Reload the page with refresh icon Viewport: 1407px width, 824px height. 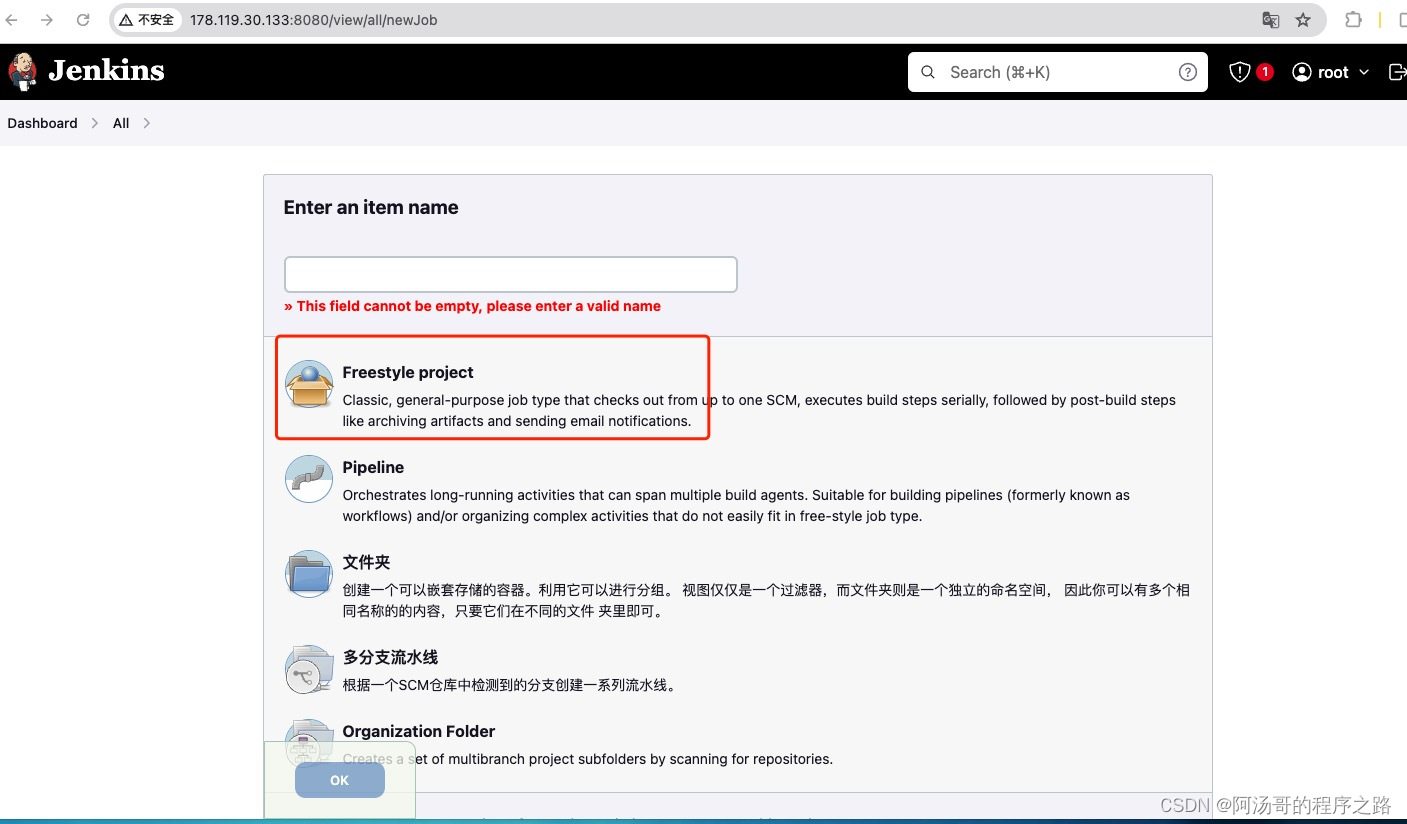(x=83, y=19)
